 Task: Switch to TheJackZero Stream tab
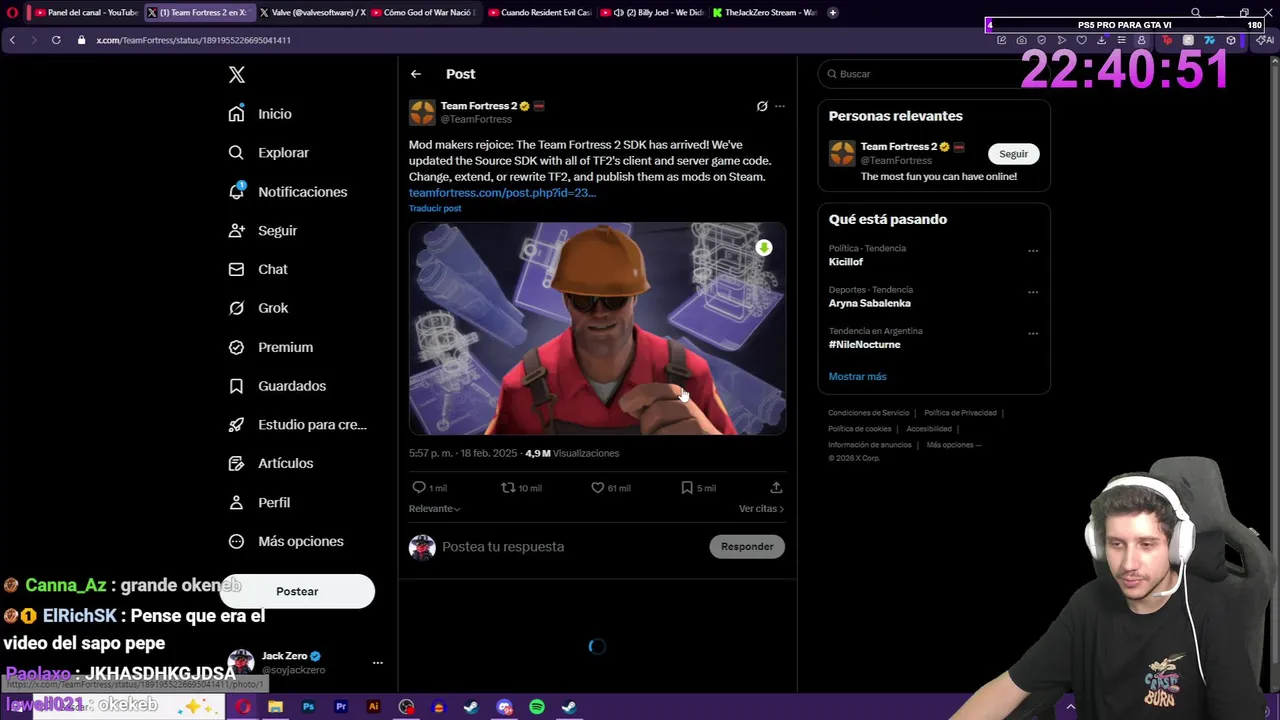pyautogui.click(x=766, y=13)
